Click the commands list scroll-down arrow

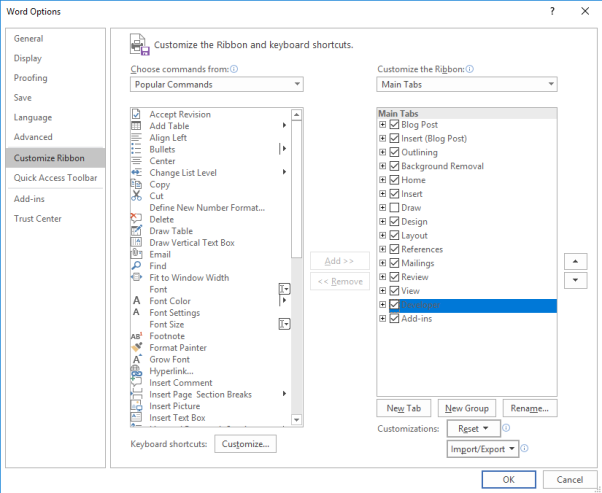coord(296,420)
